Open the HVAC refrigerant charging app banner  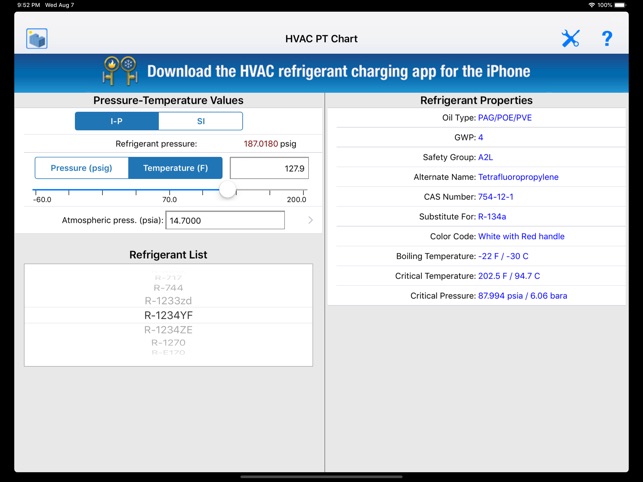322,72
